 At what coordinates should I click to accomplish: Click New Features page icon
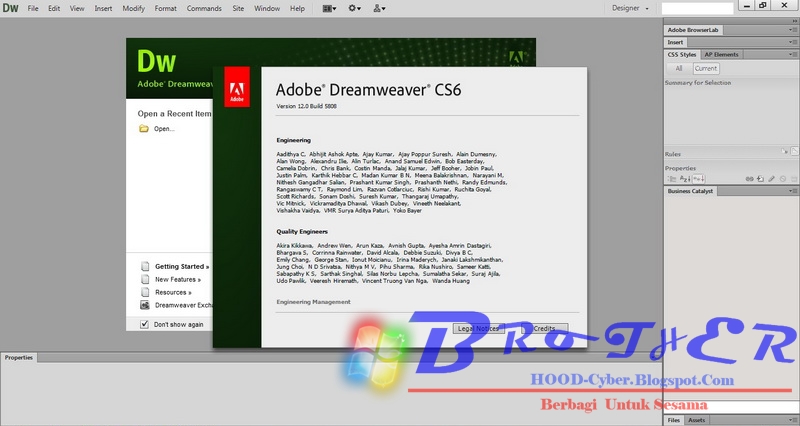tap(145, 279)
